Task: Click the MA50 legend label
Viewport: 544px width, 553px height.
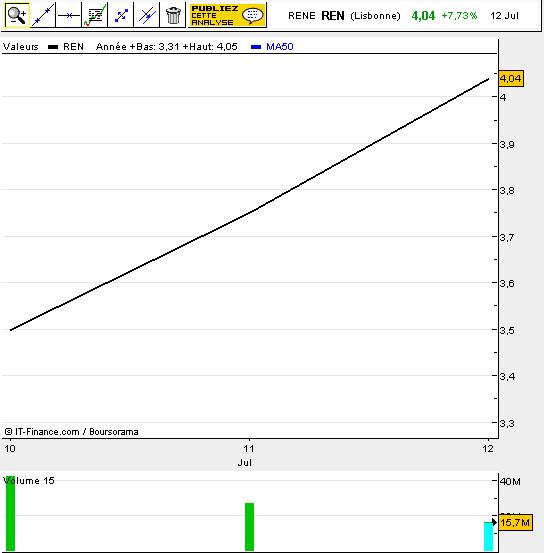Action: (280, 47)
